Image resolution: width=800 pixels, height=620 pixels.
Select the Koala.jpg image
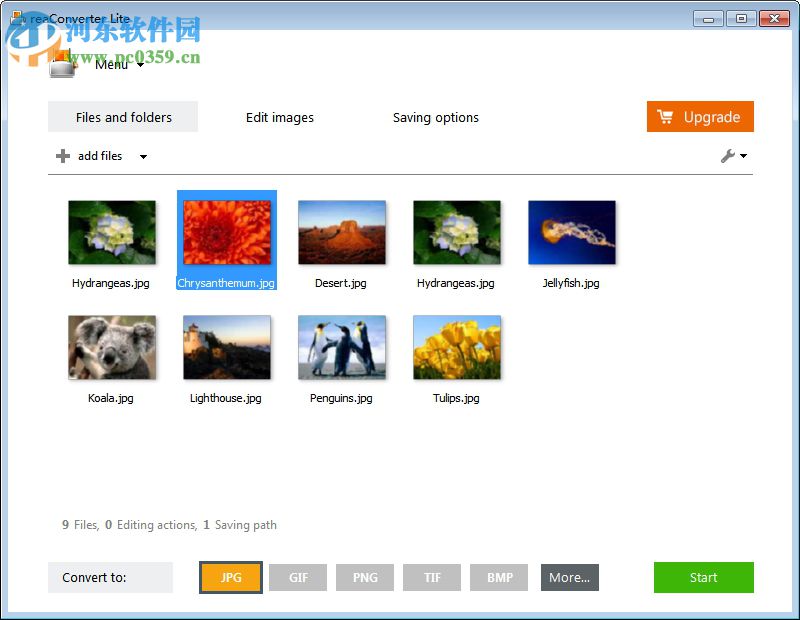coord(110,346)
